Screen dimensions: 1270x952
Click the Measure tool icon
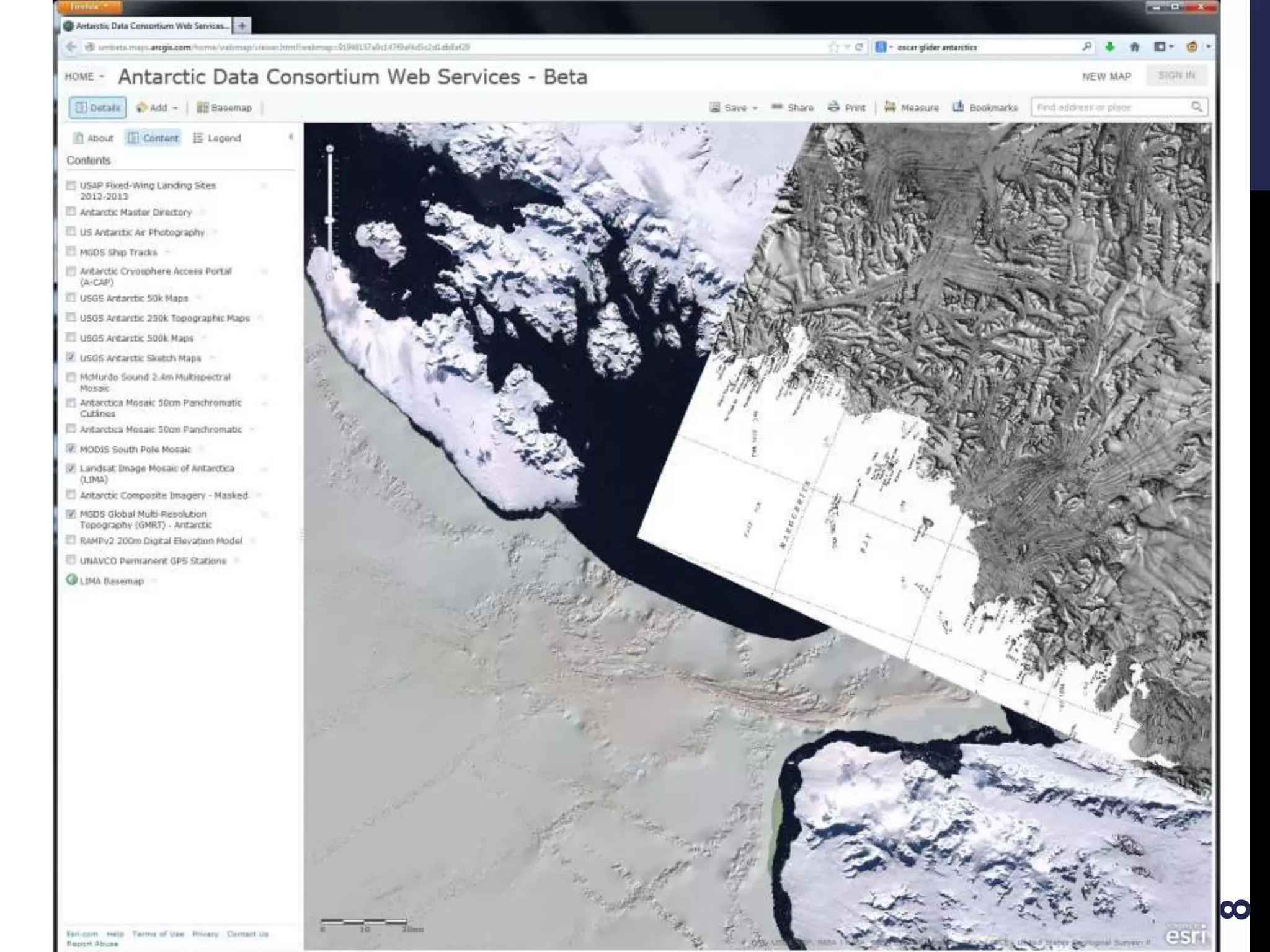890,107
